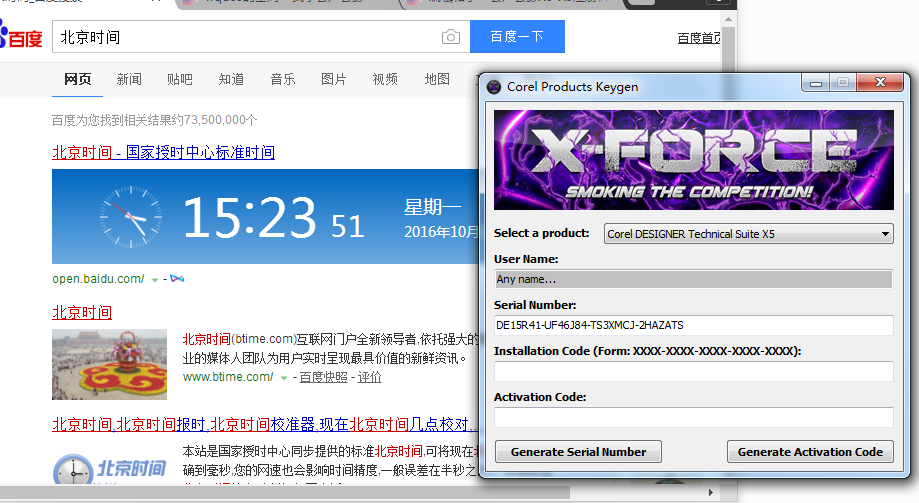Image resolution: width=919 pixels, height=503 pixels.
Task: Click the X-FORCE banner image
Action: coord(694,160)
